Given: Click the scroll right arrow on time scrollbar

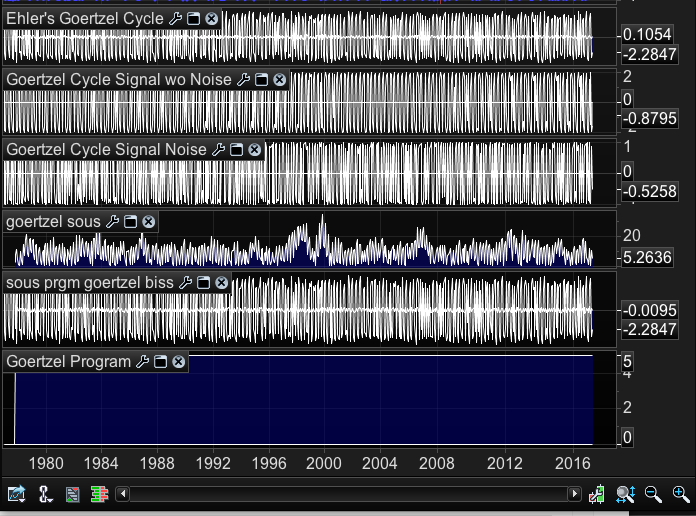Looking at the screenshot, I should pos(574,494).
